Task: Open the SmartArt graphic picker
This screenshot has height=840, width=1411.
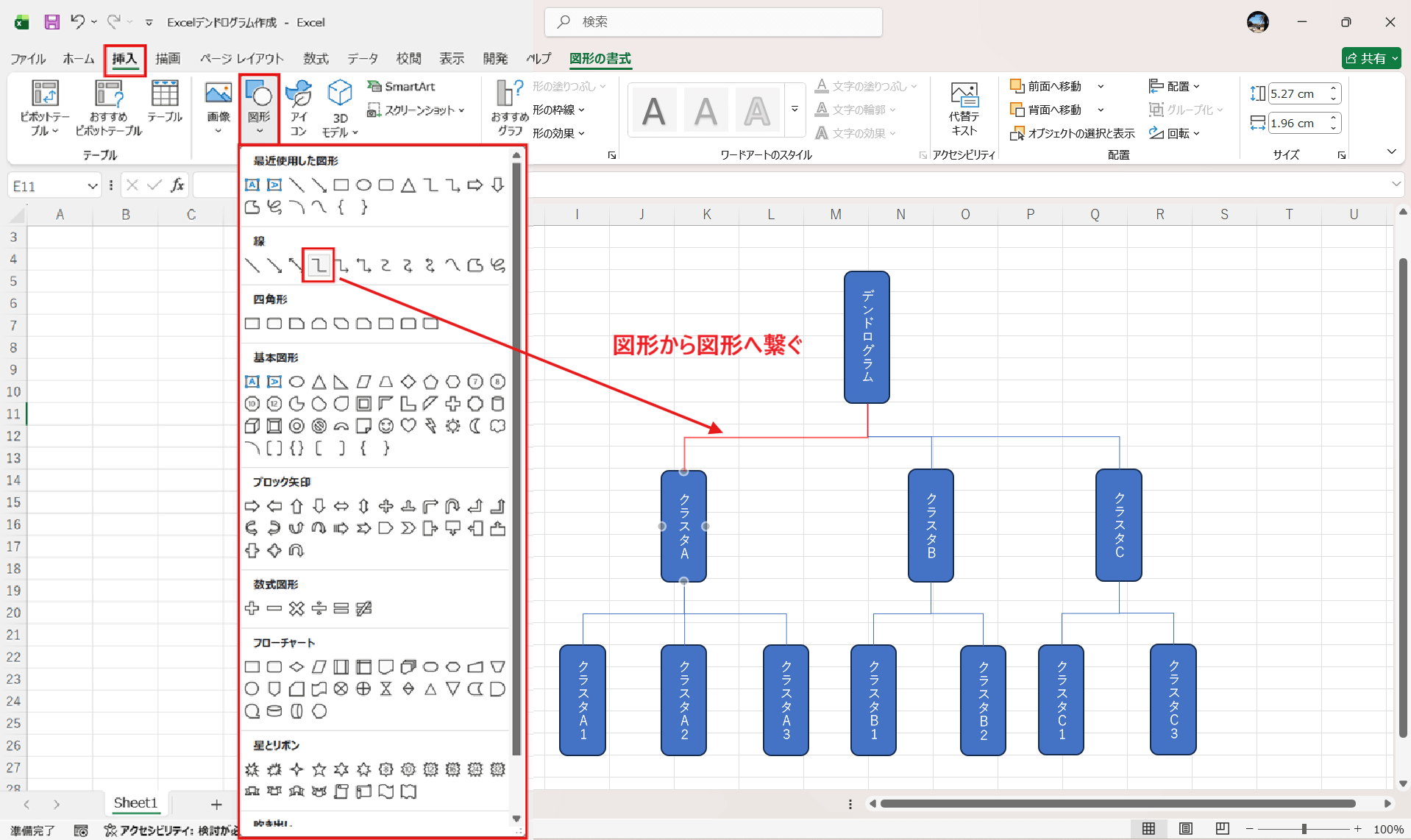Action: pyautogui.click(x=401, y=86)
